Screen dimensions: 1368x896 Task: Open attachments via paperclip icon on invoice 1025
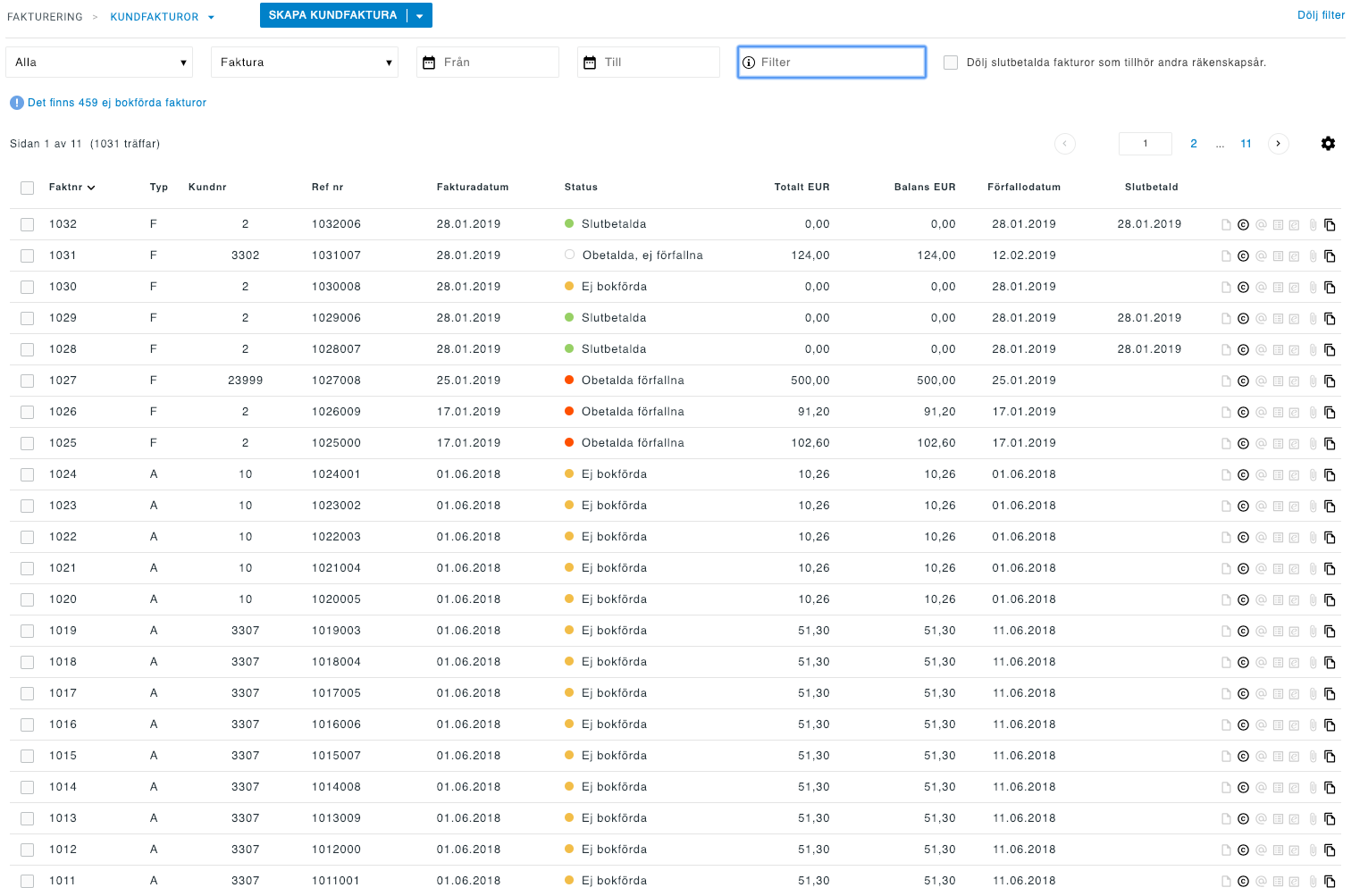(1312, 443)
